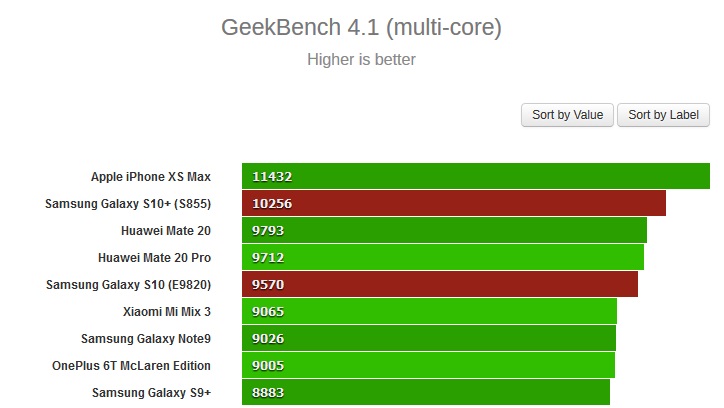Click the Samsung Galaxy S10+ (S855) label
This screenshot has height=408, width=724.
pos(128,204)
